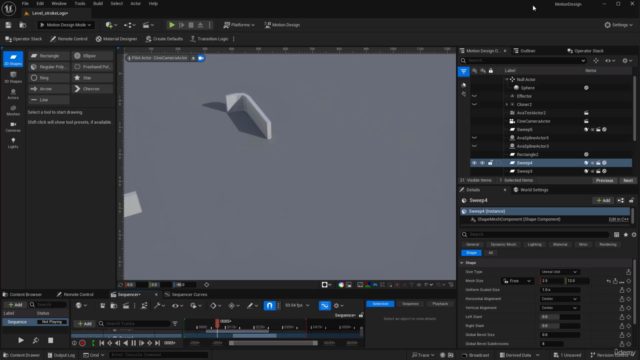This screenshot has width=640, height=360.
Task: Open the Mesh Size Free dropdown
Action: pyautogui.click(x=517, y=281)
